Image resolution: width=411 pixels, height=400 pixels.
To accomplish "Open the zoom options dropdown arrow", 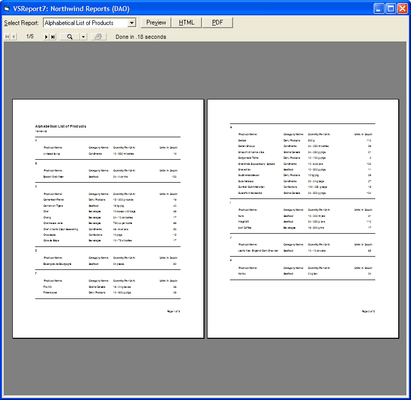I will [83, 37].
